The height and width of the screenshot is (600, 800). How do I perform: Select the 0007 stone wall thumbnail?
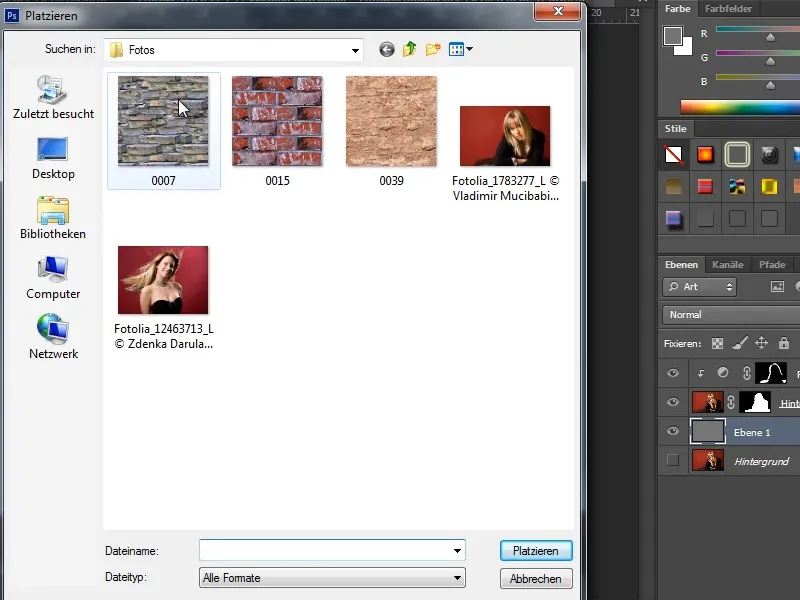coord(163,121)
